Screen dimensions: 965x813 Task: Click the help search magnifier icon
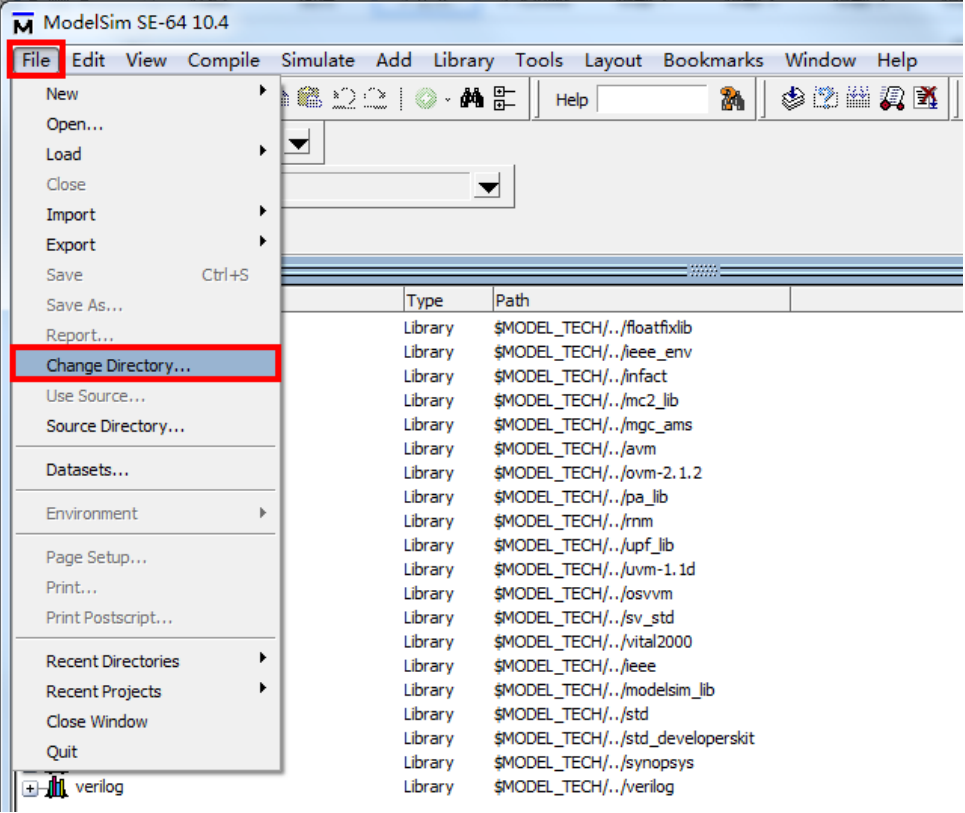[734, 97]
